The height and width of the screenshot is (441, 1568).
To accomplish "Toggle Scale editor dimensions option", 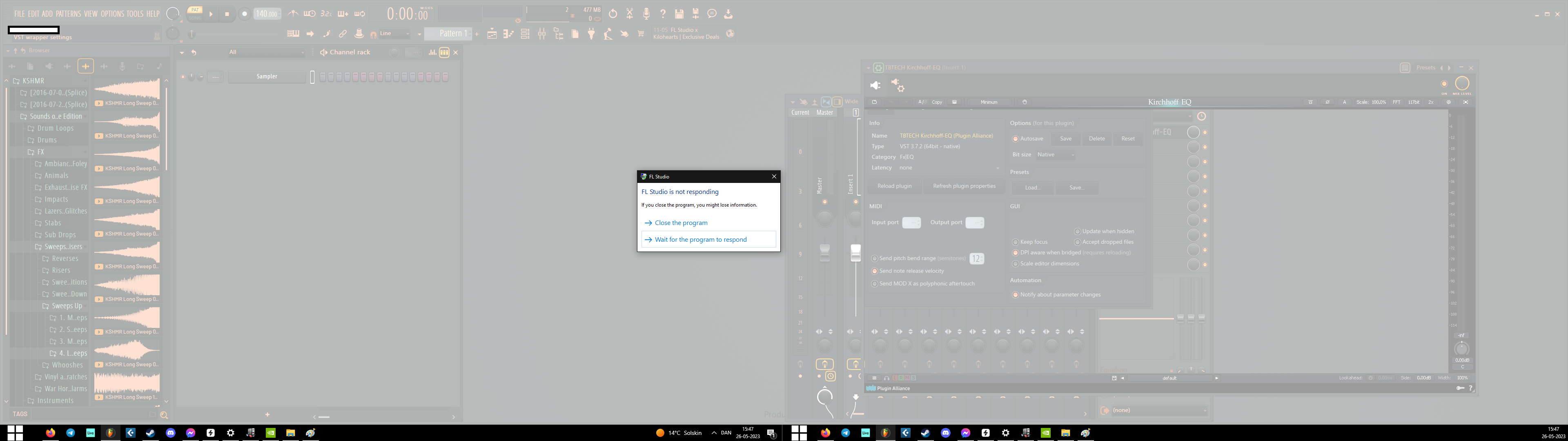I will pos(1015,264).
